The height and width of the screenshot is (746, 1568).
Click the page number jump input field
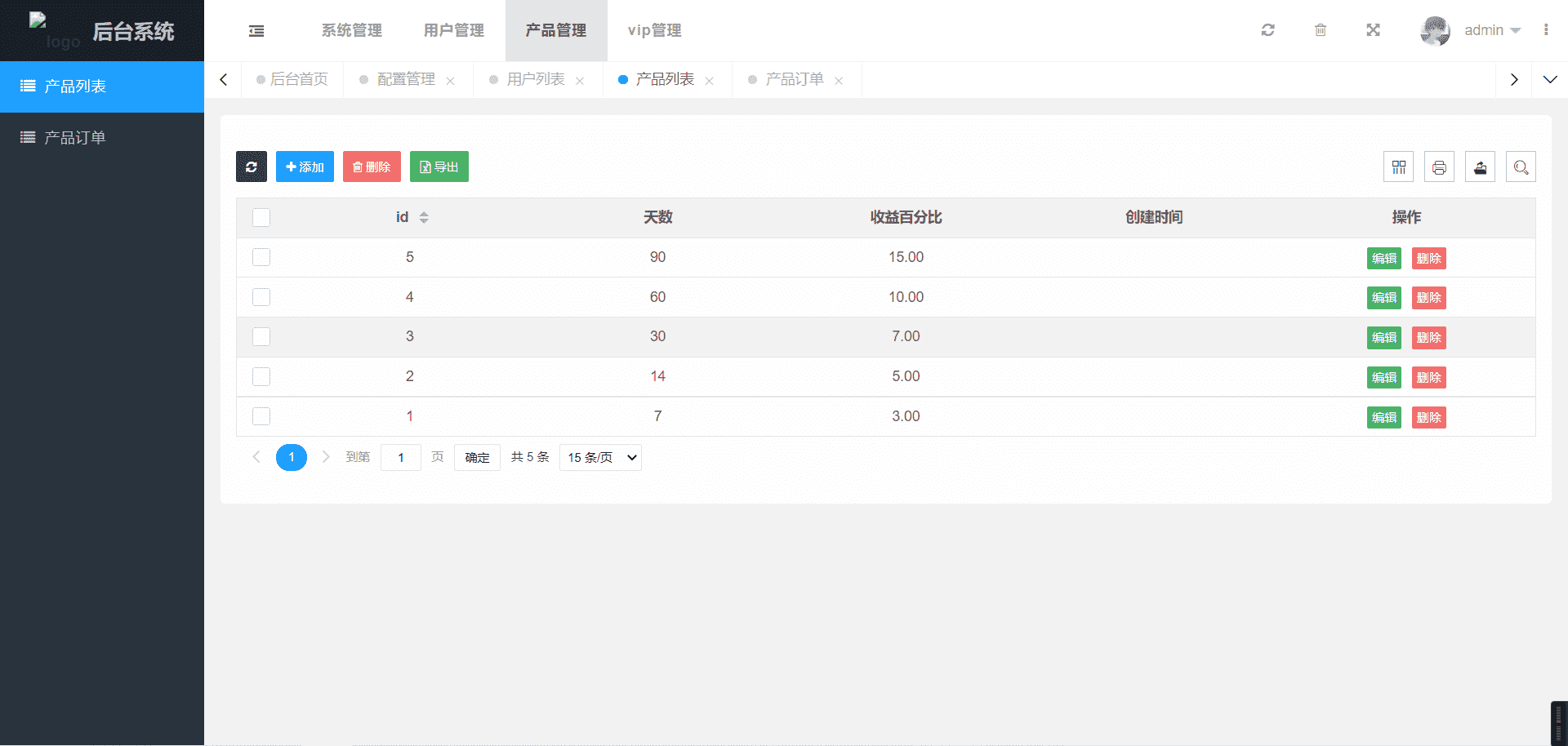(x=401, y=457)
